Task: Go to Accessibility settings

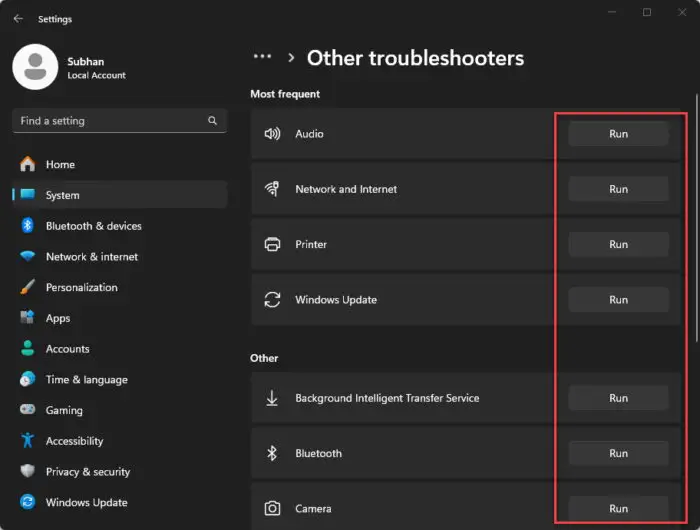Action: pyautogui.click(x=120, y=441)
